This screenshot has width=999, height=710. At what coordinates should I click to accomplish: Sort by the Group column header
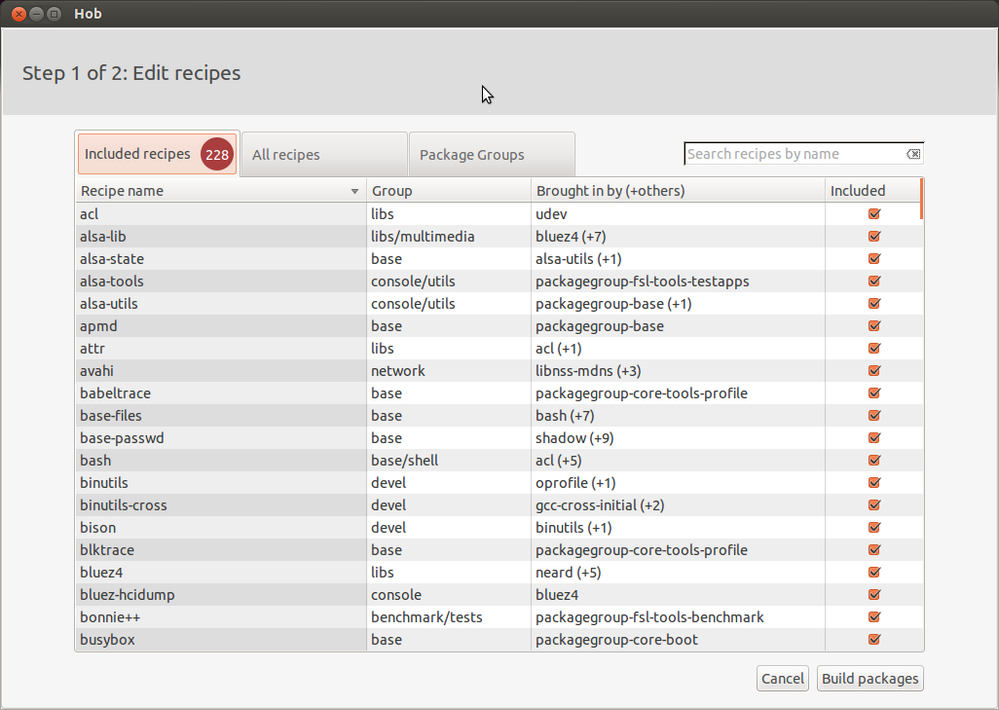point(449,191)
